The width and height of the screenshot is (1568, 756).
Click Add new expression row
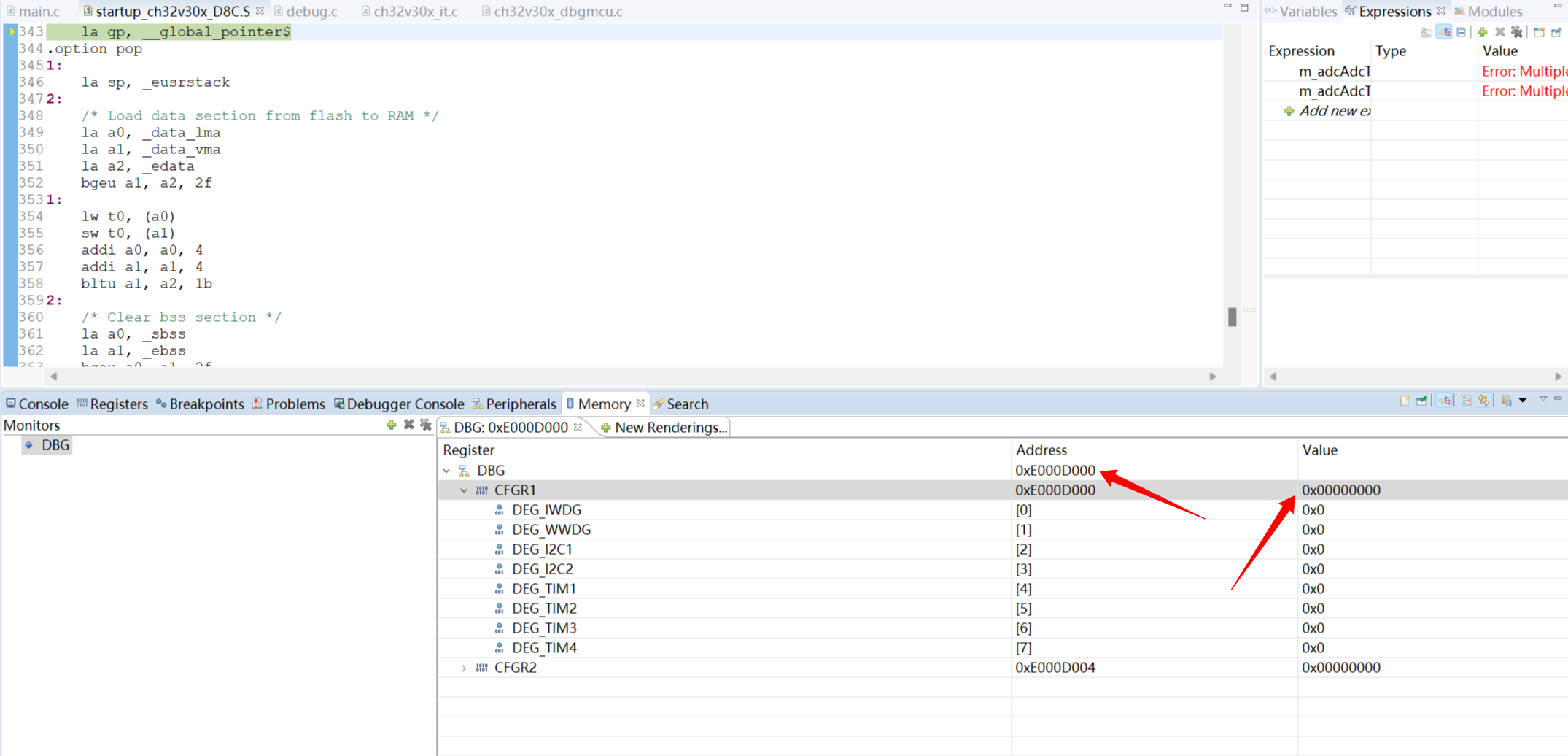click(x=1327, y=111)
